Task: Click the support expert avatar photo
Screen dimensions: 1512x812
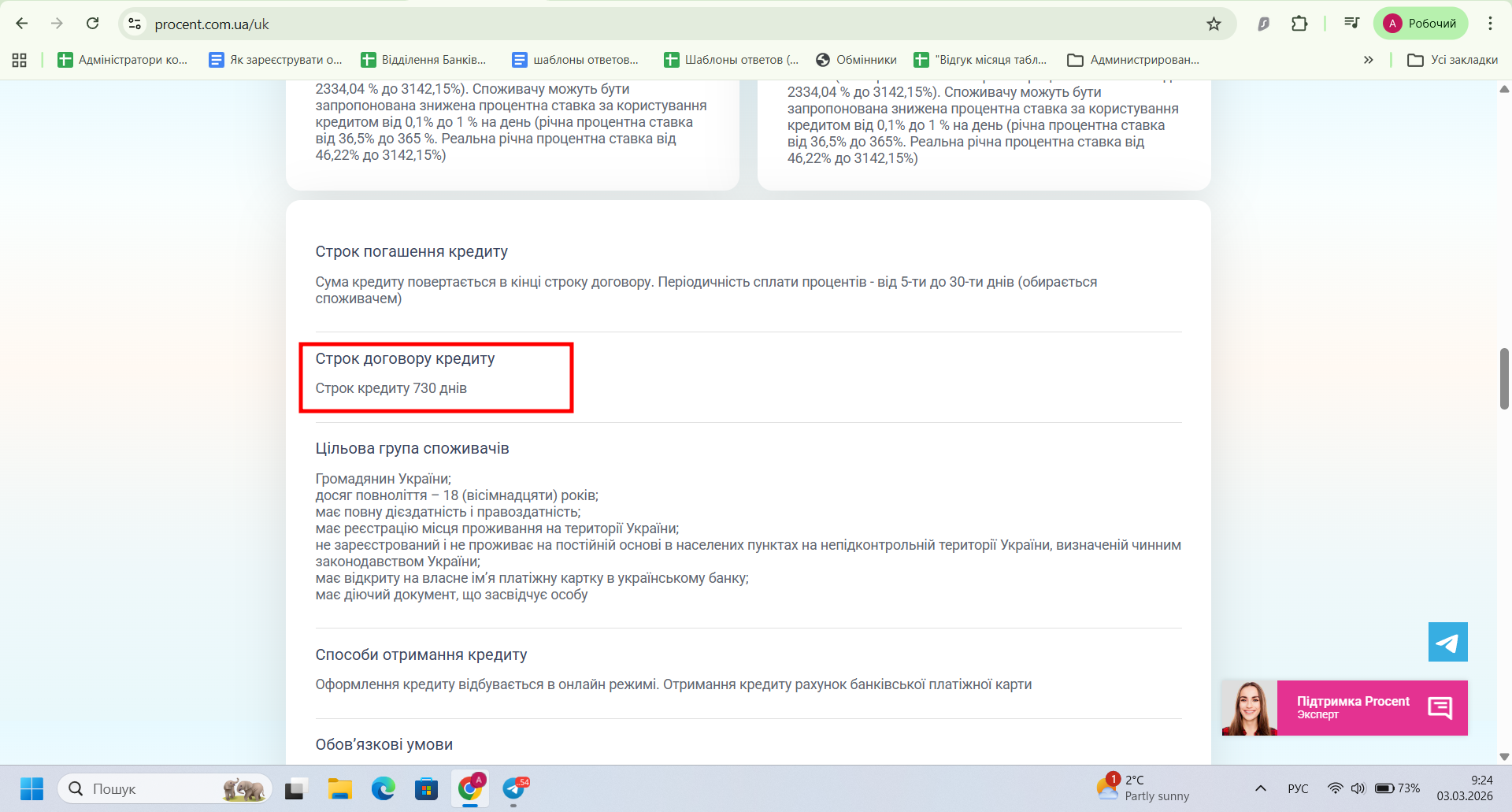Action: tap(1249, 708)
